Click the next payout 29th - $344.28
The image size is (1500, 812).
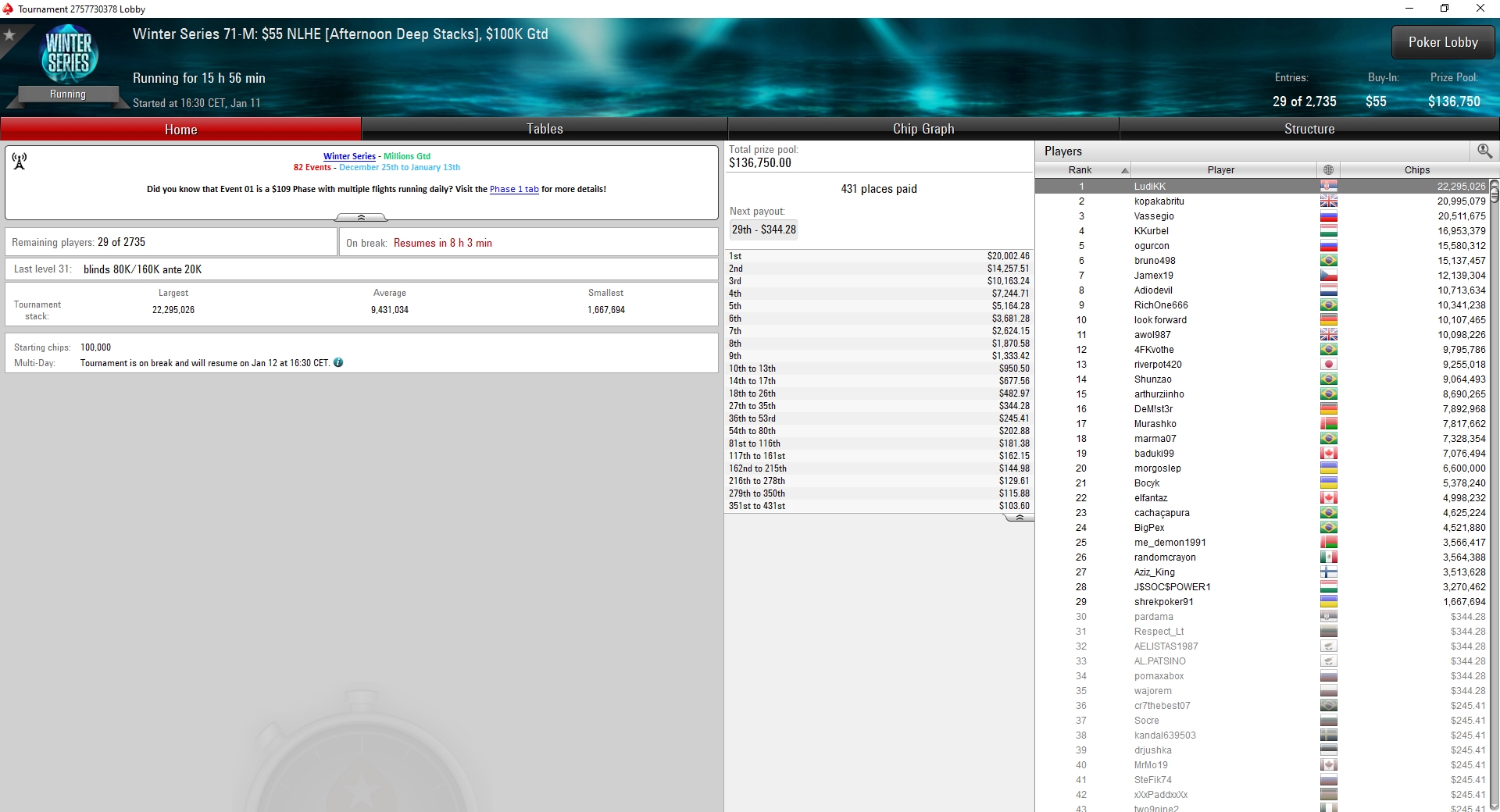pyautogui.click(x=763, y=230)
